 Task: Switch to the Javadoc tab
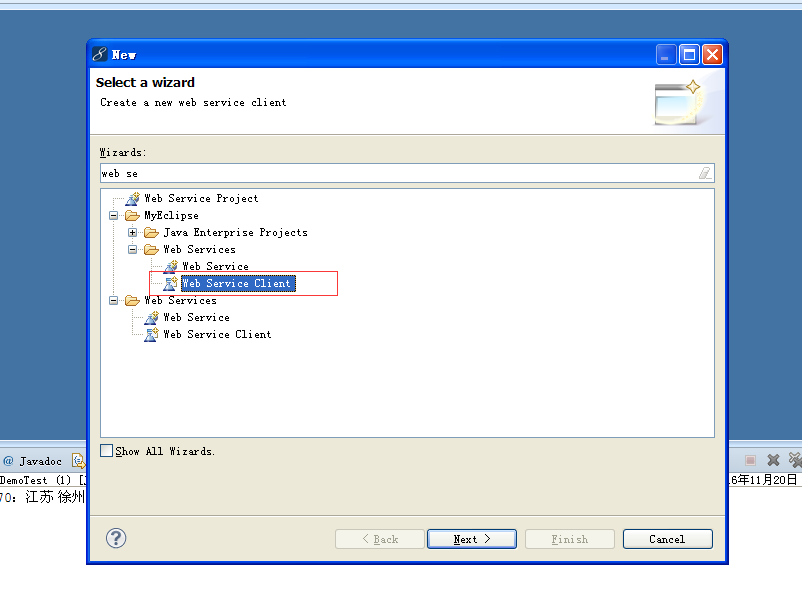(x=33, y=461)
